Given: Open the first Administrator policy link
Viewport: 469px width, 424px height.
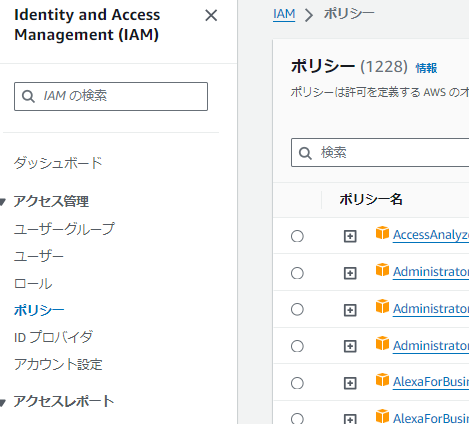Looking at the screenshot, I should [431, 272].
